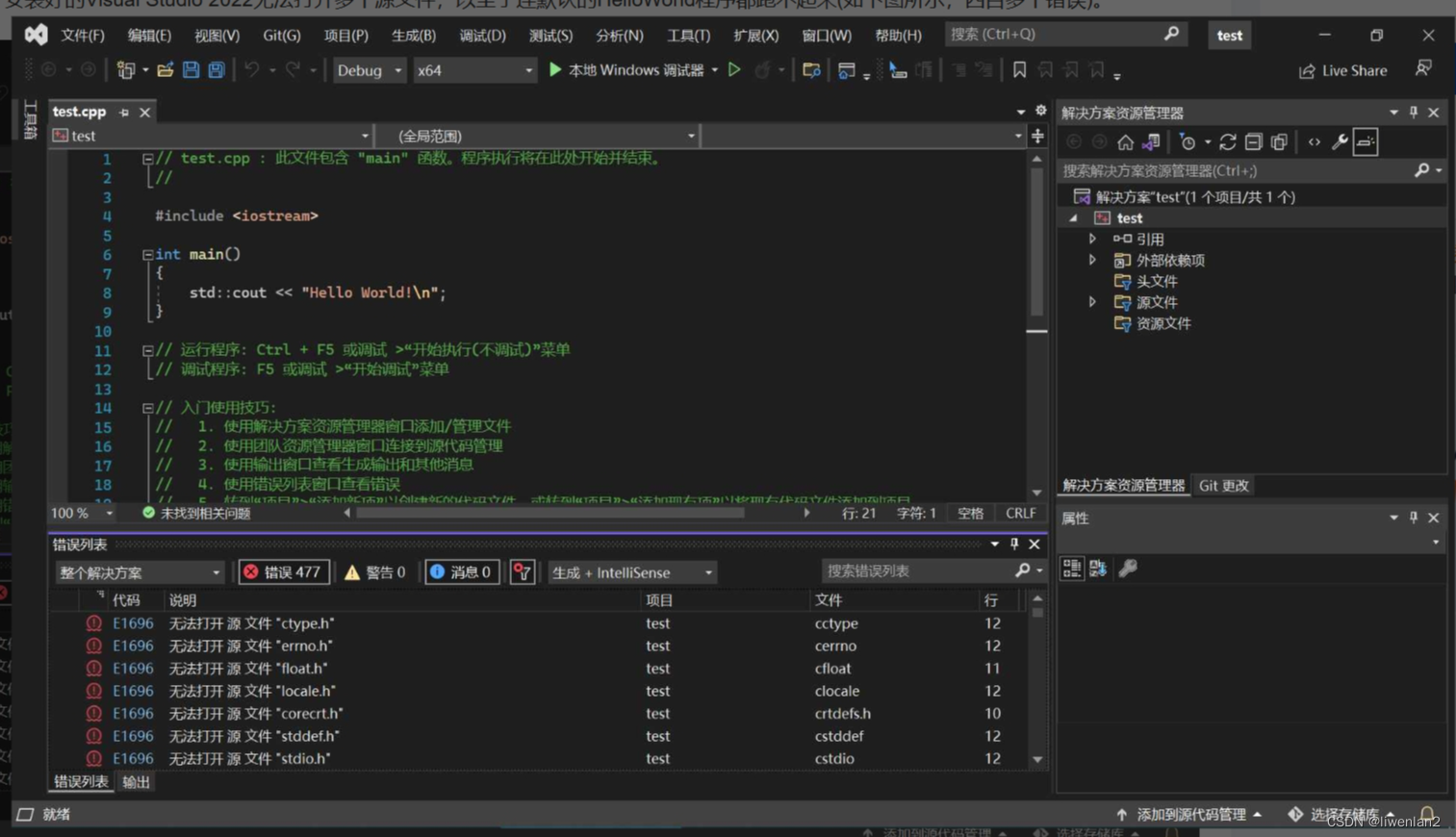Click the Undo arrow icon

click(x=251, y=70)
